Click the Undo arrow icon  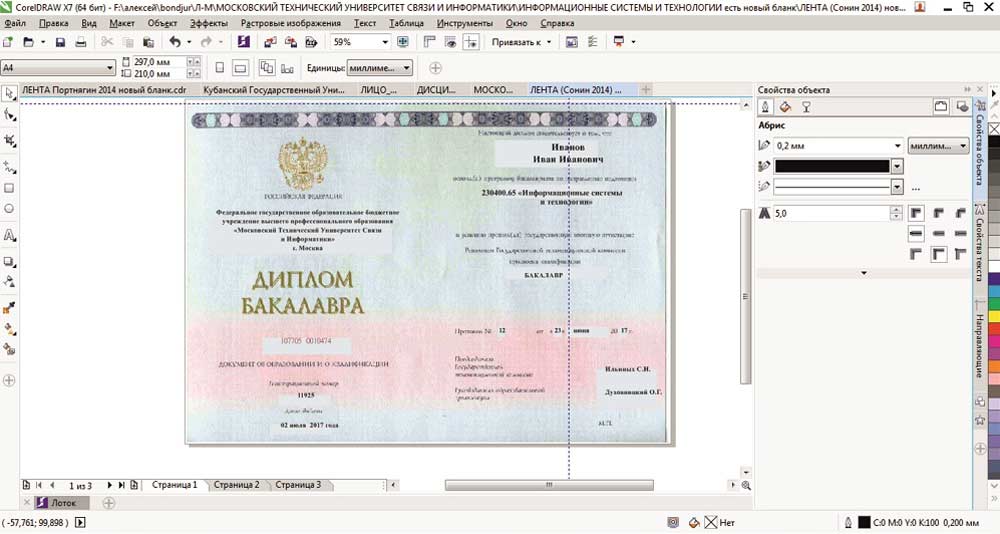[x=175, y=42]
